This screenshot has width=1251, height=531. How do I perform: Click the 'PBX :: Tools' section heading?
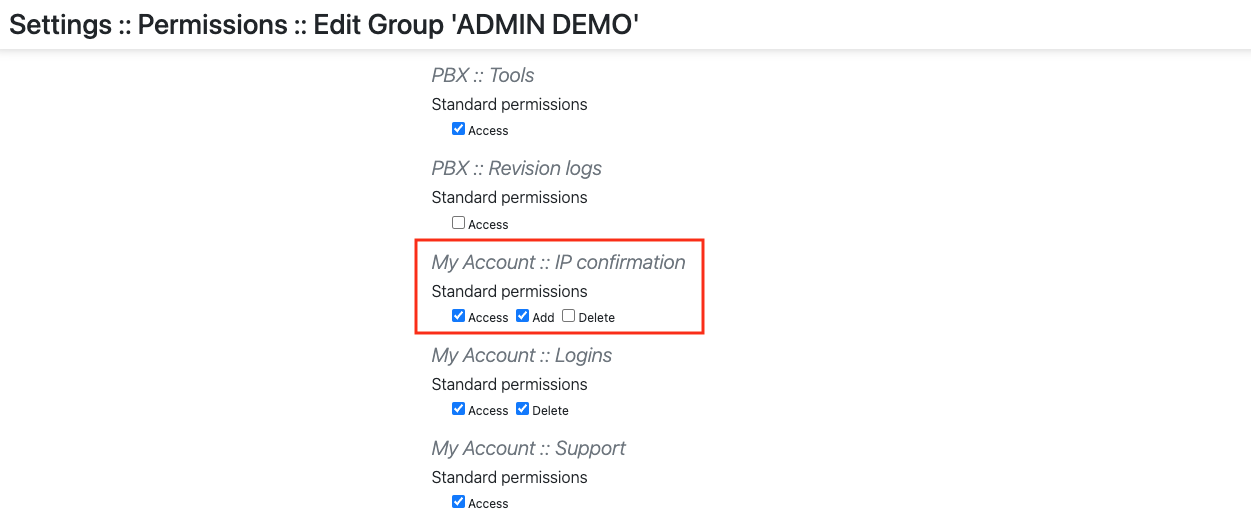[483, 75]
